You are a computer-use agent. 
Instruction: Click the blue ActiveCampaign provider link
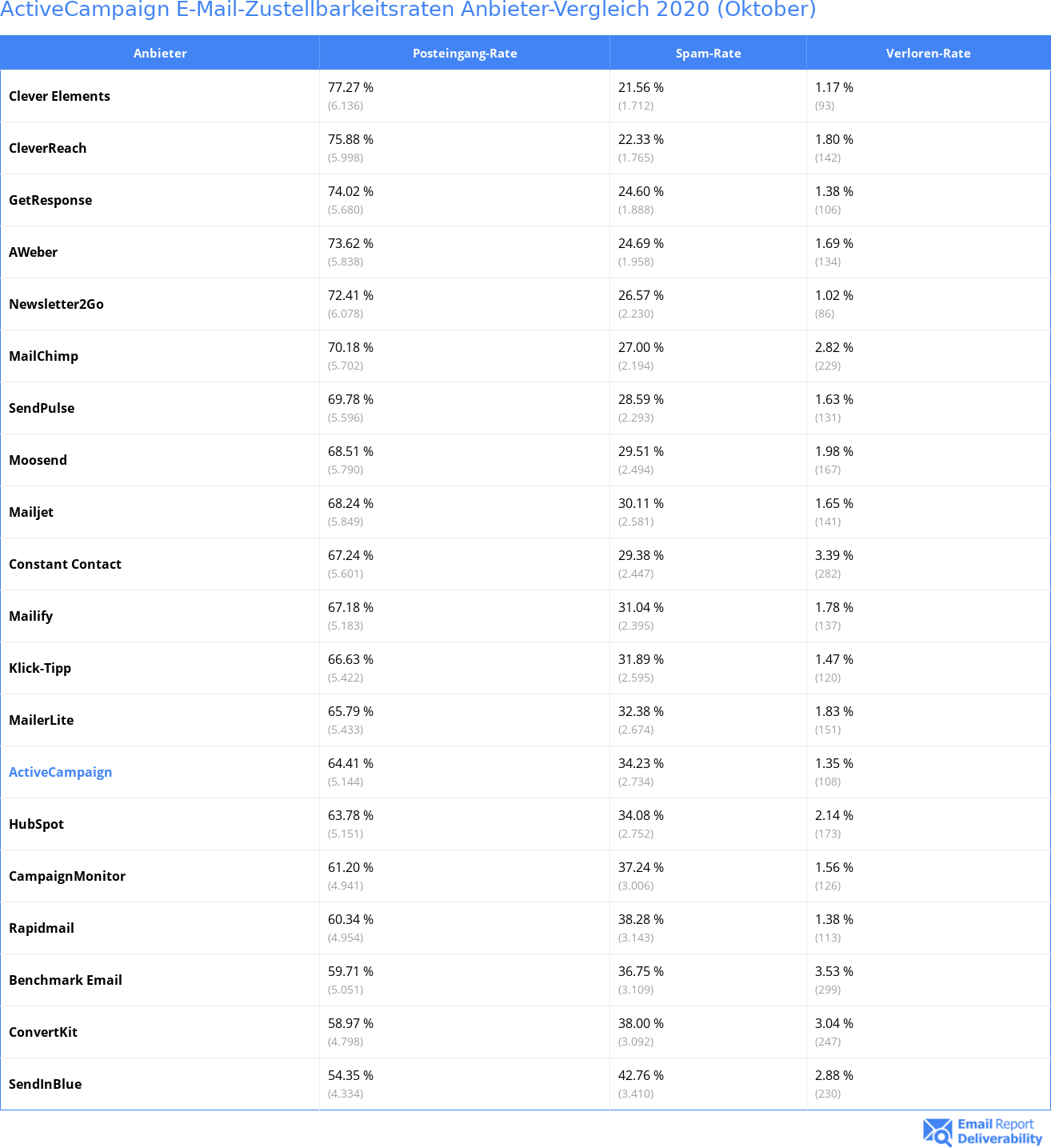click(x=60, y=772)
